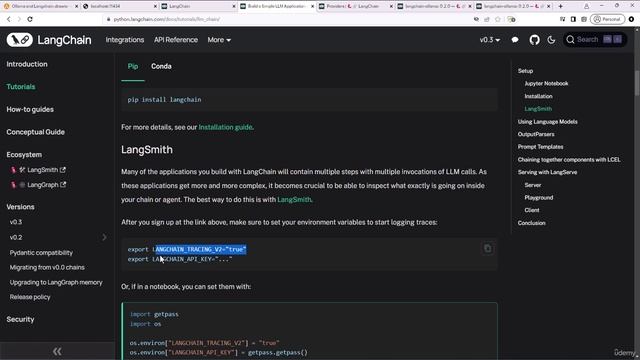Copy the export code block
The height and width of the screenshot is (360, 640).
(487, 249)
